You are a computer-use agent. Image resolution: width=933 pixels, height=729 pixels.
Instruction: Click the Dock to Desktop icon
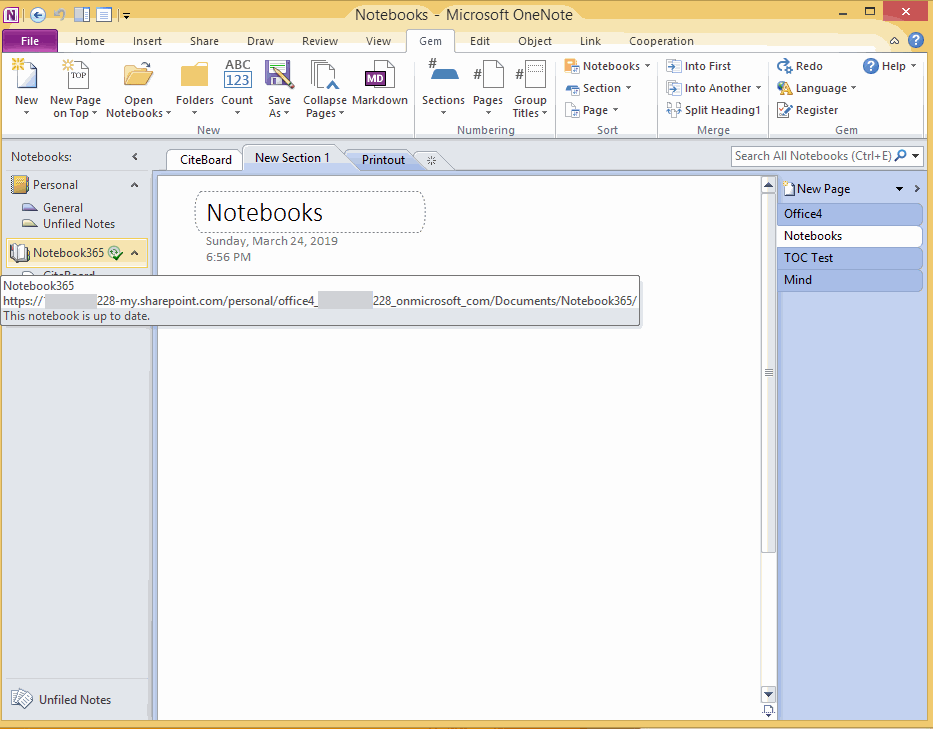coord(82,14)
